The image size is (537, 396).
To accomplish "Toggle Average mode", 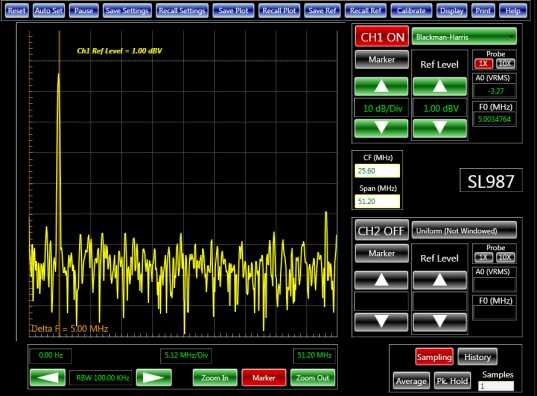I will point(411,381).
